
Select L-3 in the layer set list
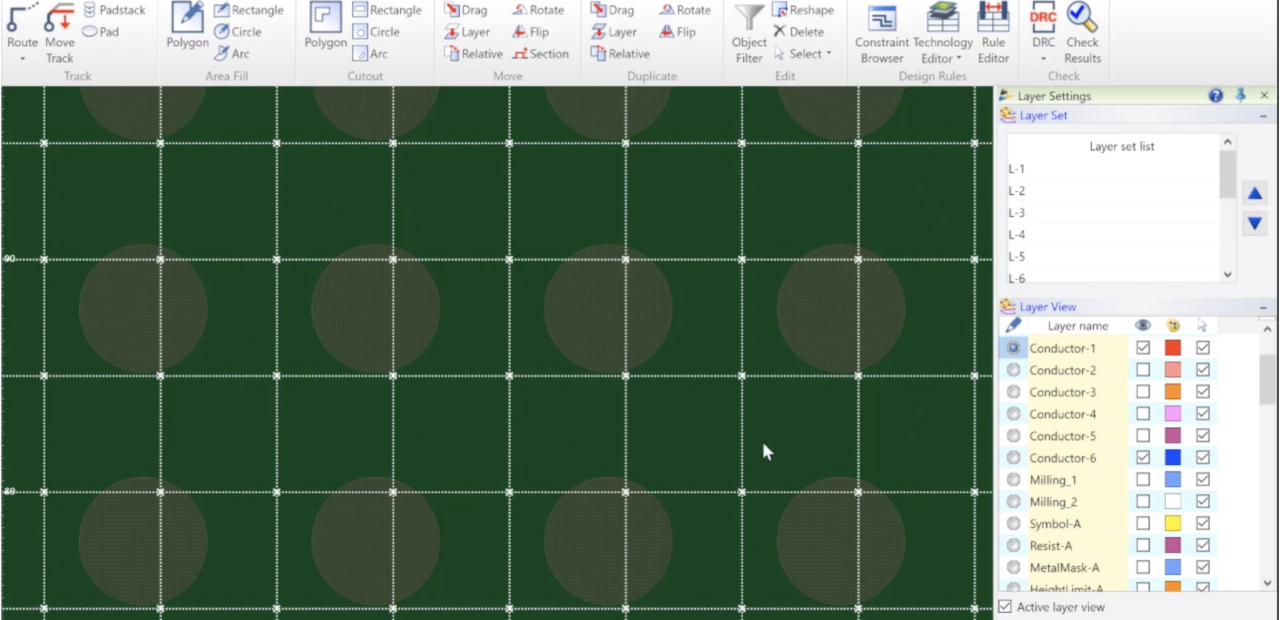1016,212
